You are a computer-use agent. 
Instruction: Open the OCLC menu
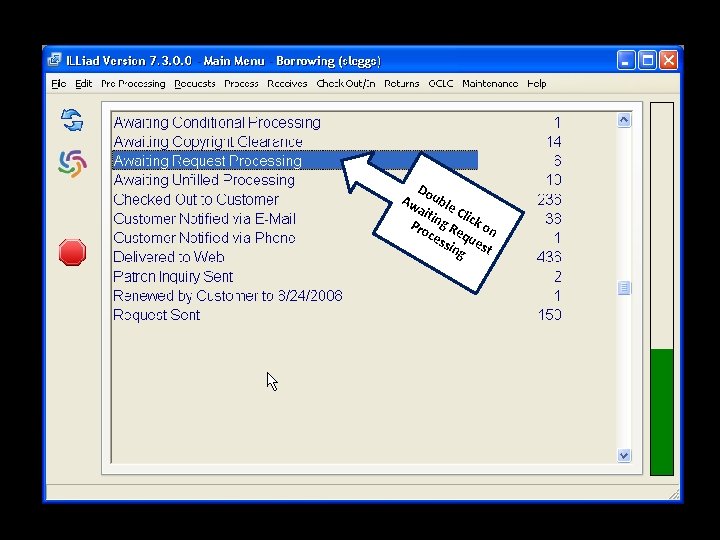click(441, 84)
